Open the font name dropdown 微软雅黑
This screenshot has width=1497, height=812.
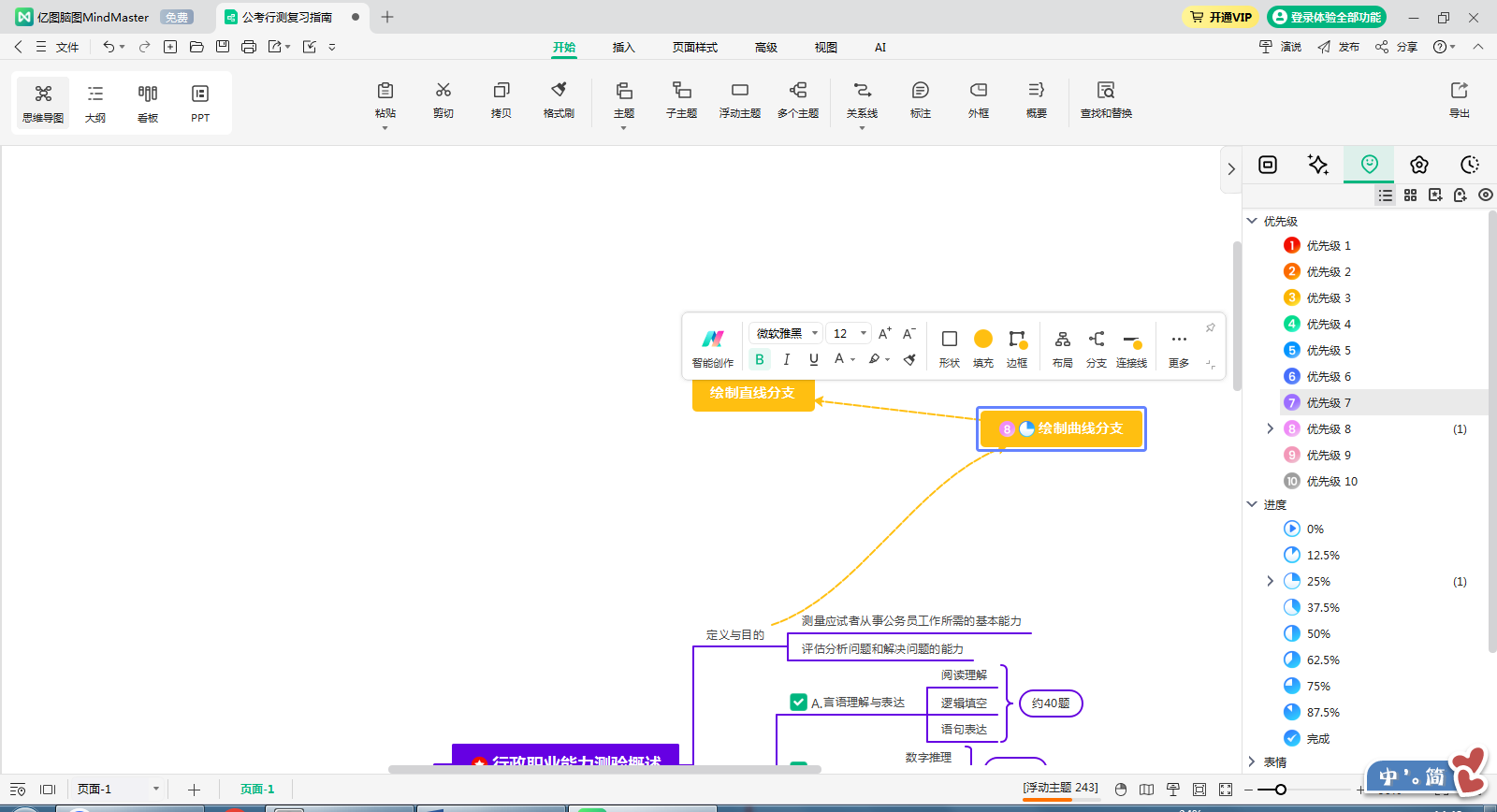(x=786, y=333)
